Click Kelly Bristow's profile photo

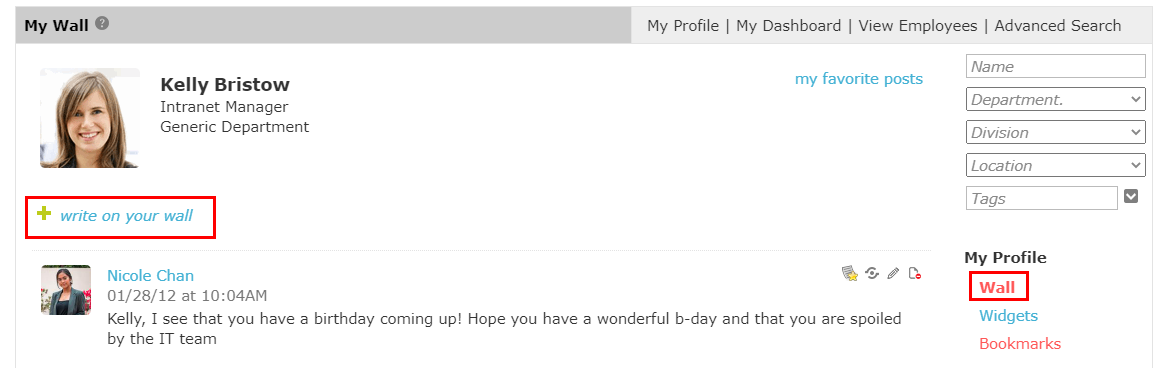[90, 118]
